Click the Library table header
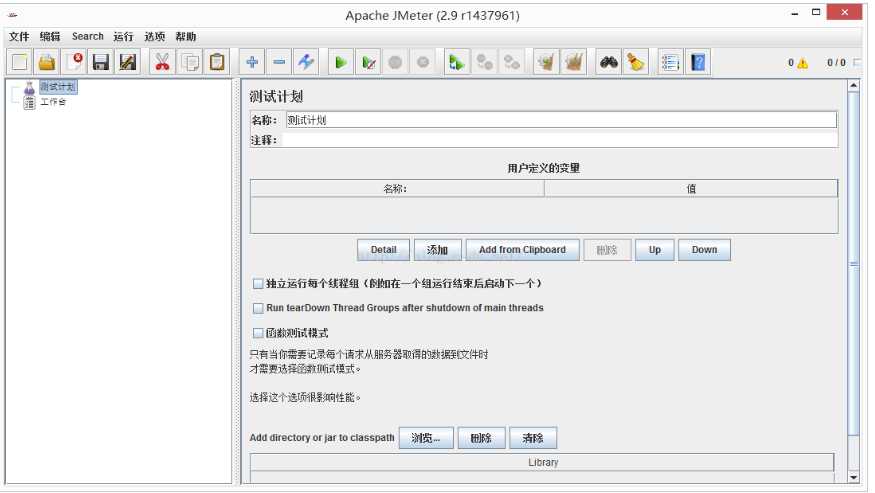This screenshot has width=875, height=493. pyautogui.click(x=542, y=462)
